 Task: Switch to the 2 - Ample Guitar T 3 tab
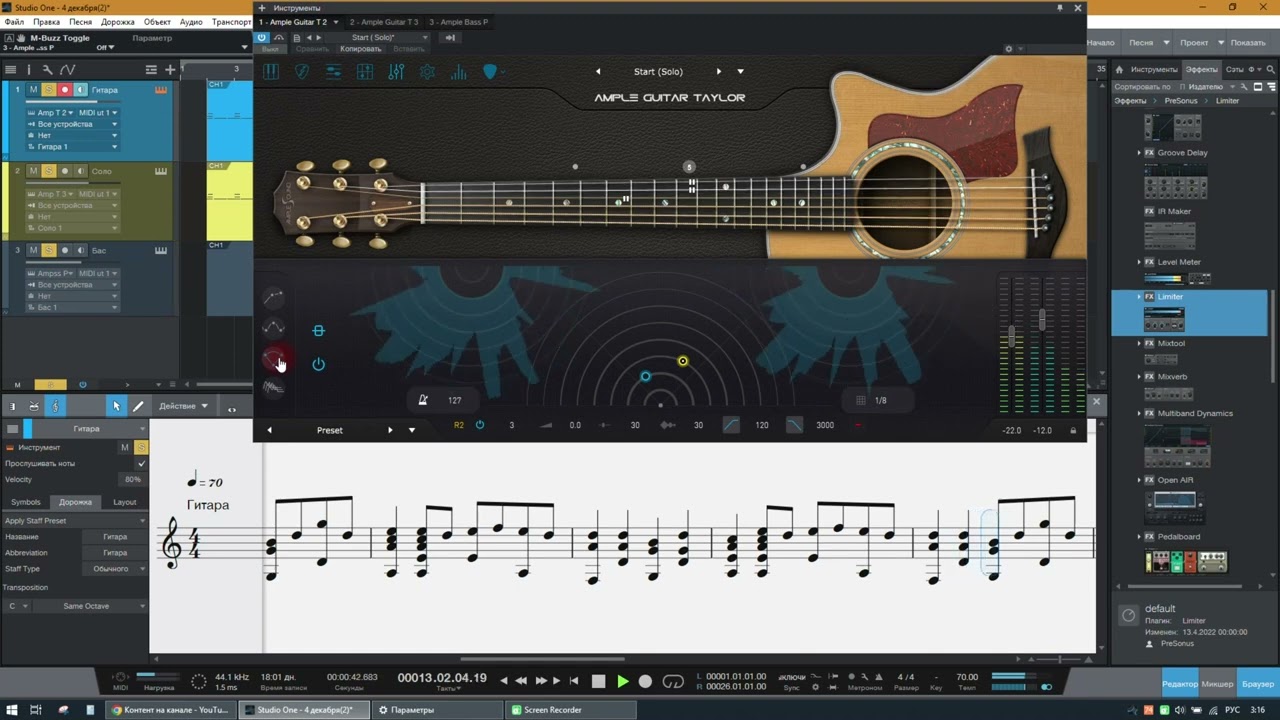pyautogui.click(x=384, y=22)
